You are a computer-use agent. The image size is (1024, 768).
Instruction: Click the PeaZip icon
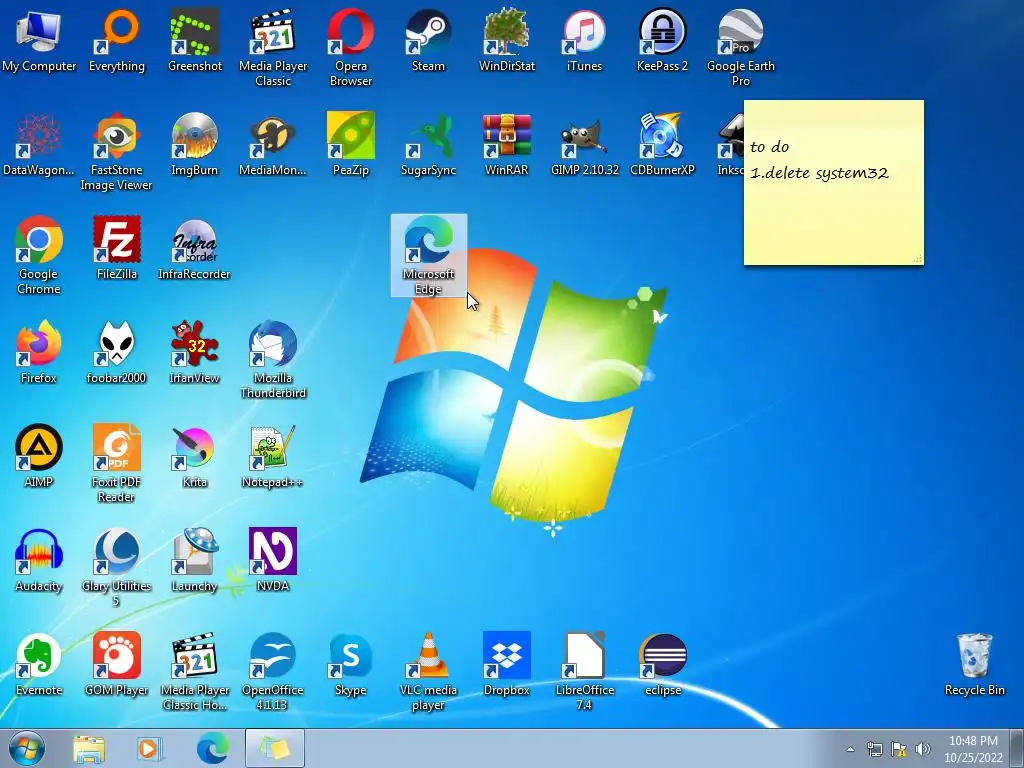[x=351, y=144]
